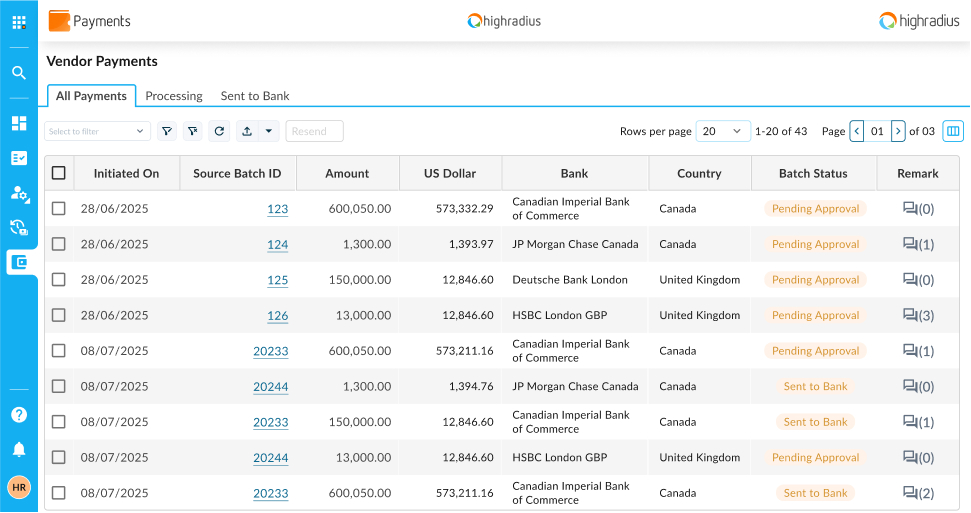
Task: Click the search icon in sidebar
Action: [x=19, y=73]
